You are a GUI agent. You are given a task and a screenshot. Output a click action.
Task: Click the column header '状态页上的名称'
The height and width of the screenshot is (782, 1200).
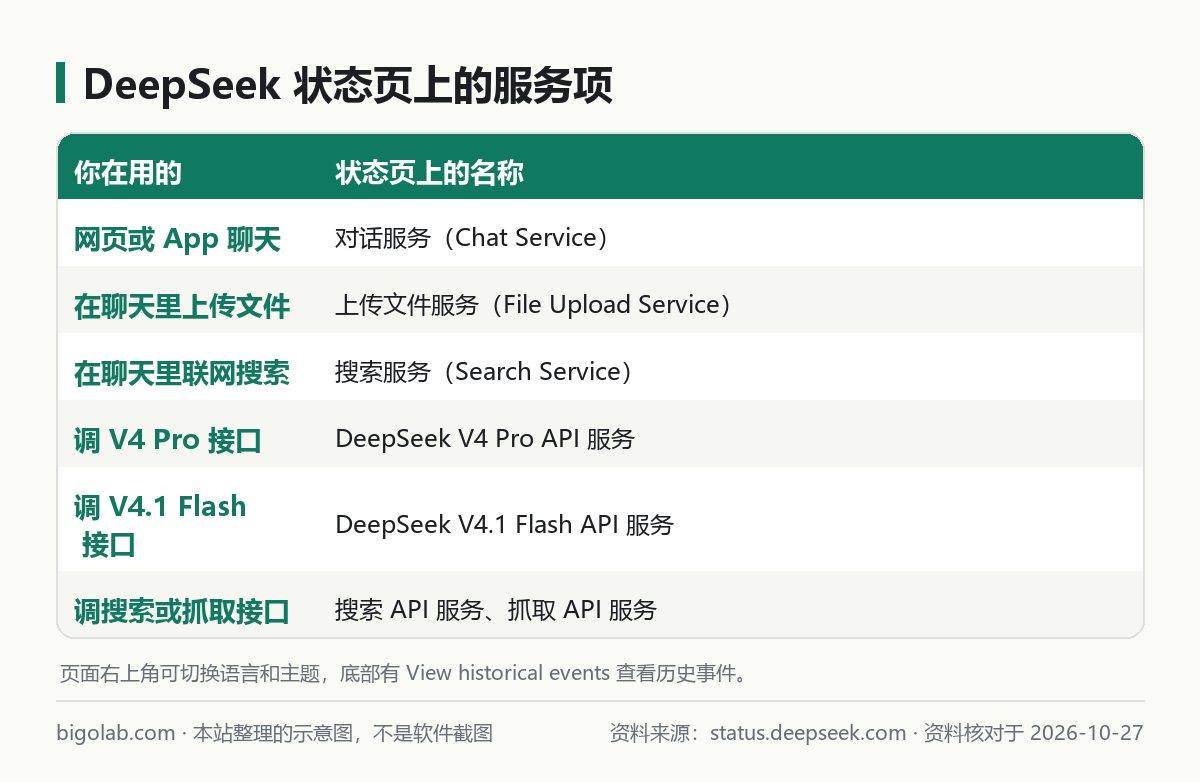[430, 173]
